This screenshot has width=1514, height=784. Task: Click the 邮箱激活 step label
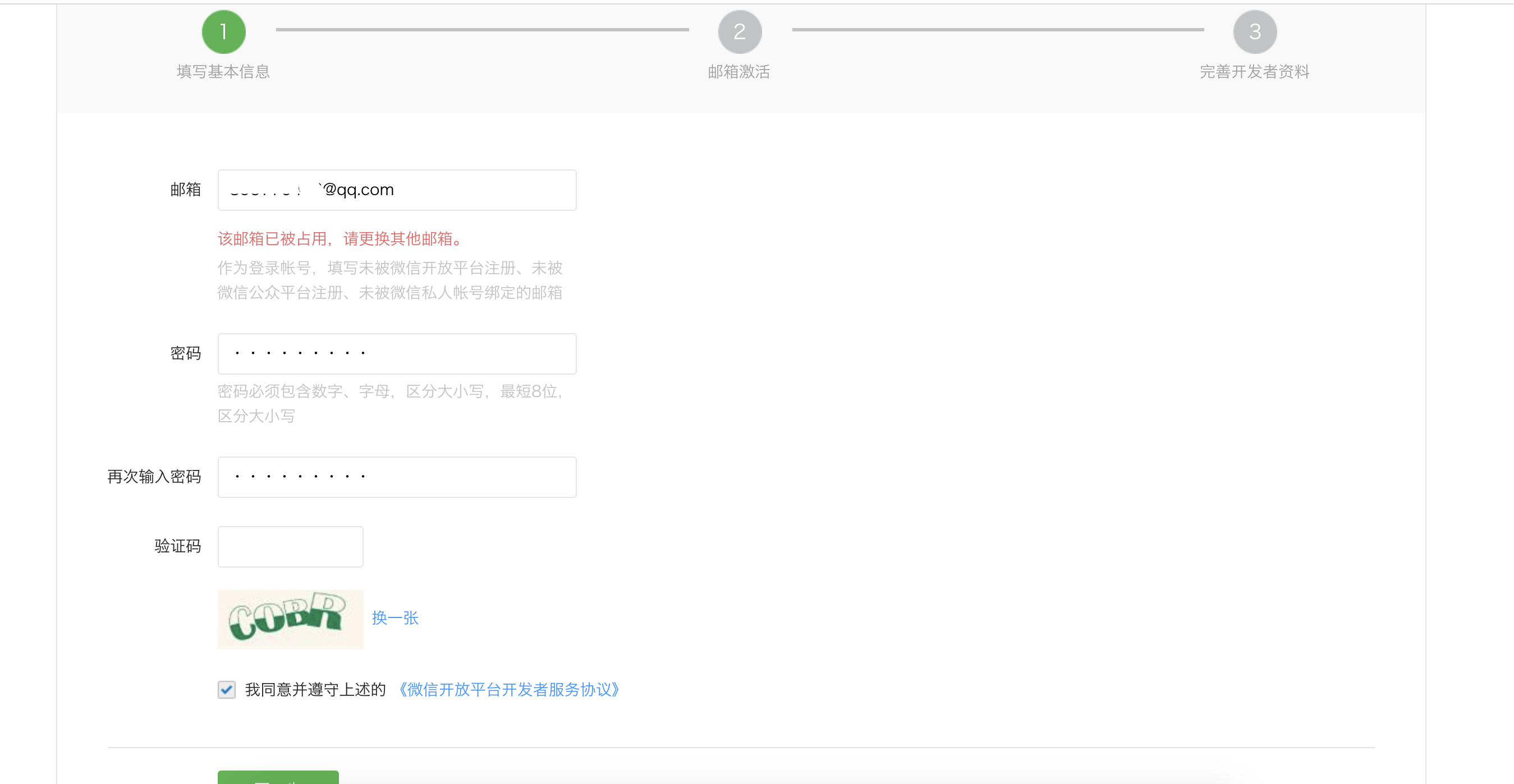point(739,72)
